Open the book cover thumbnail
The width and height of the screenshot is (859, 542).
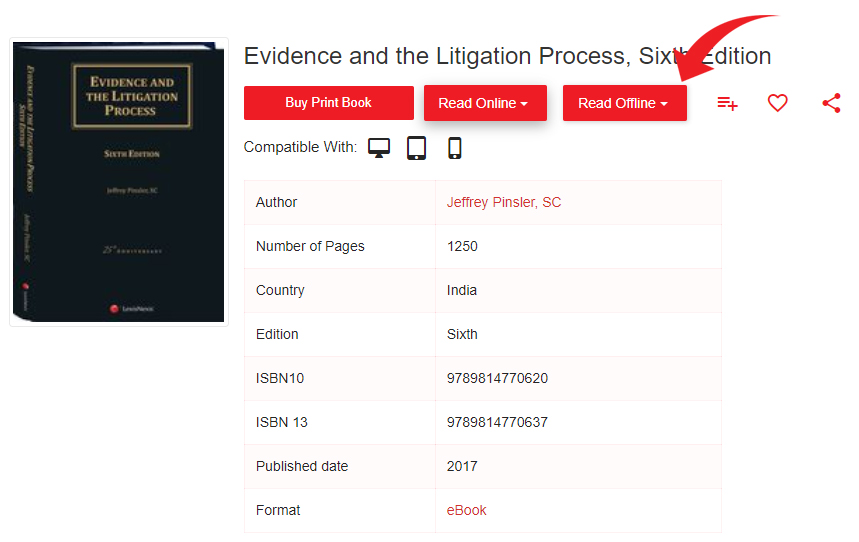point(119,182)
